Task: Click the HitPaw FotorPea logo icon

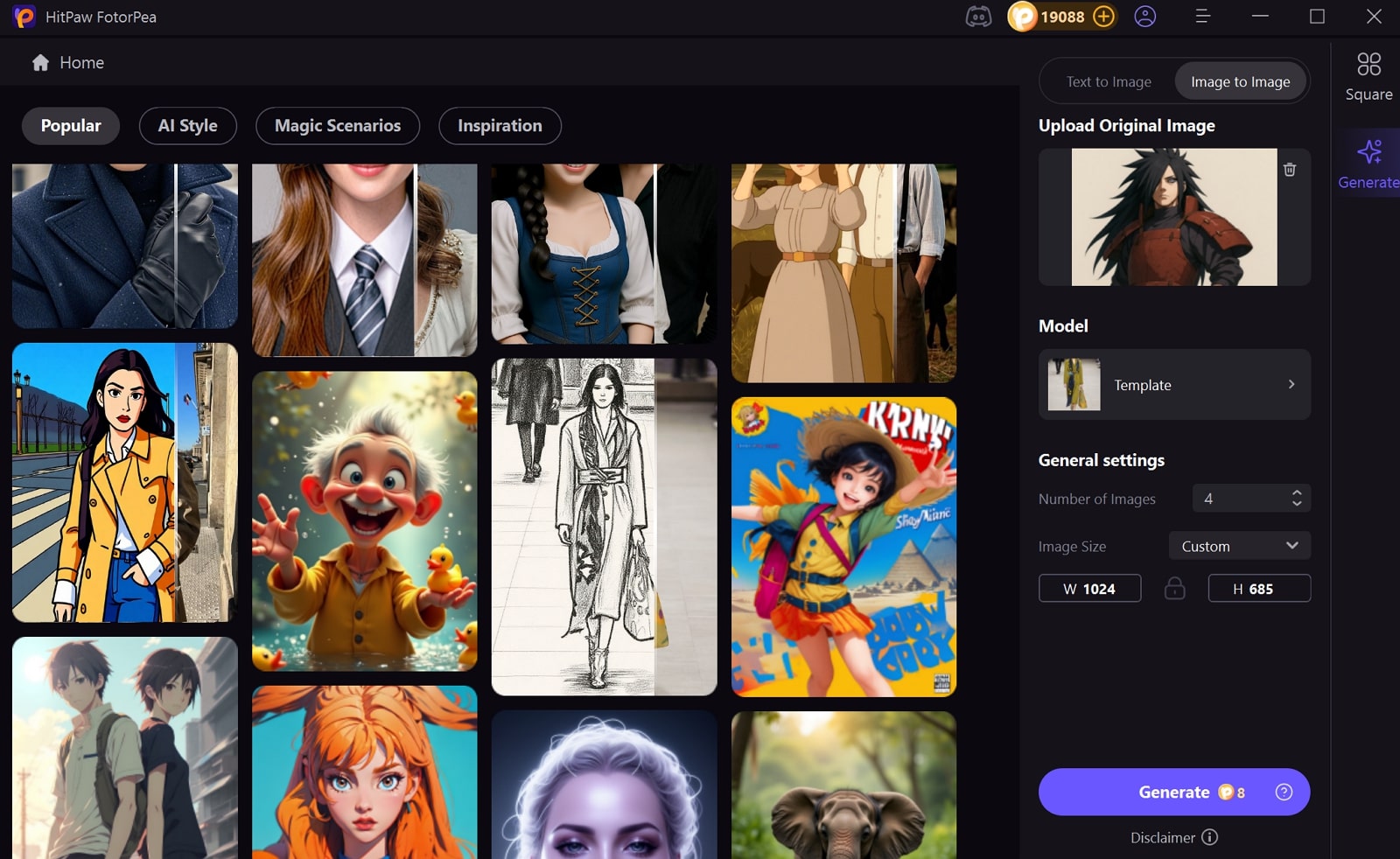Action: (x=24, y=17)
